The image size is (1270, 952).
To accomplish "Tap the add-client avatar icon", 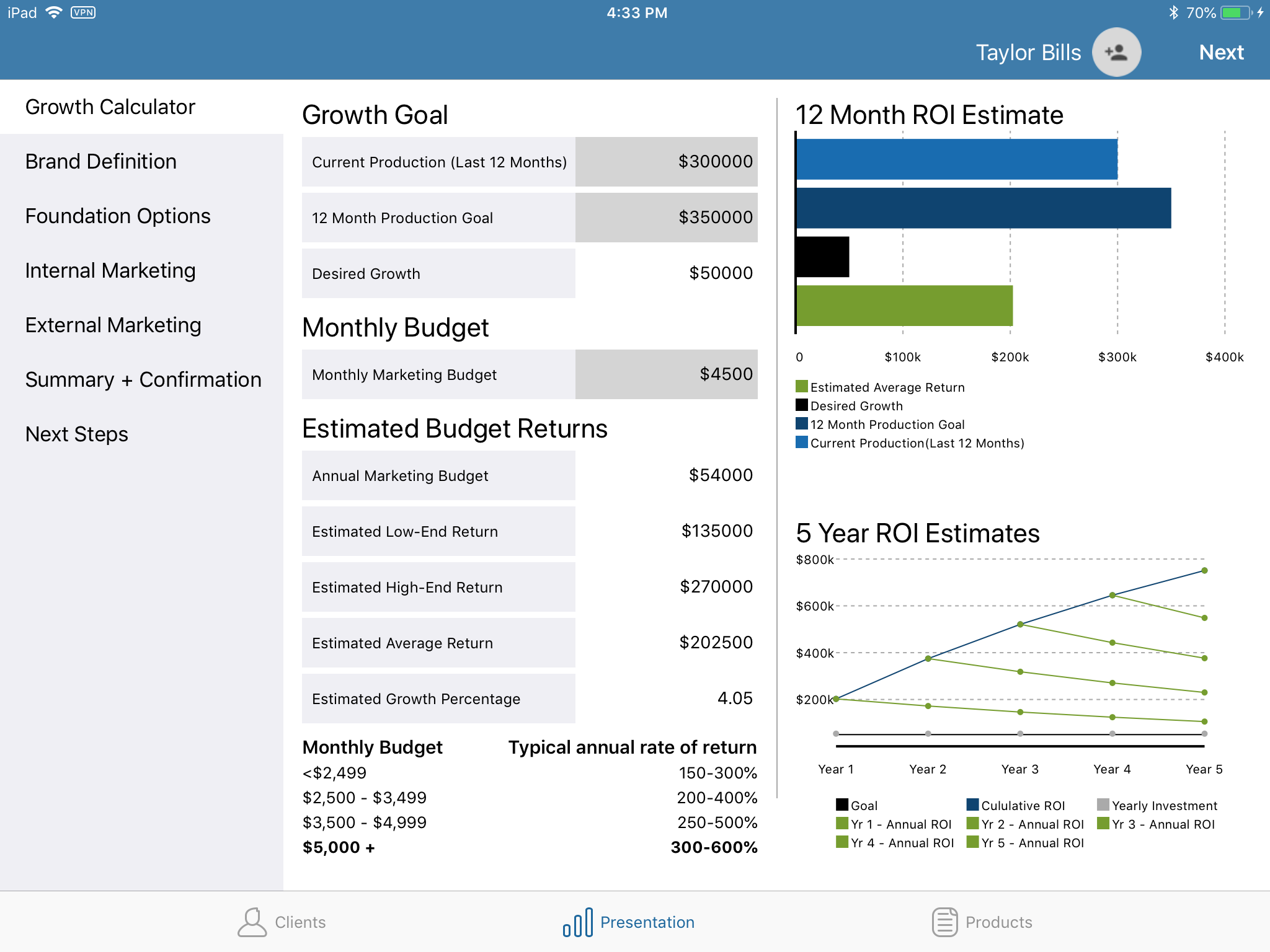I will click(1116, 52).
